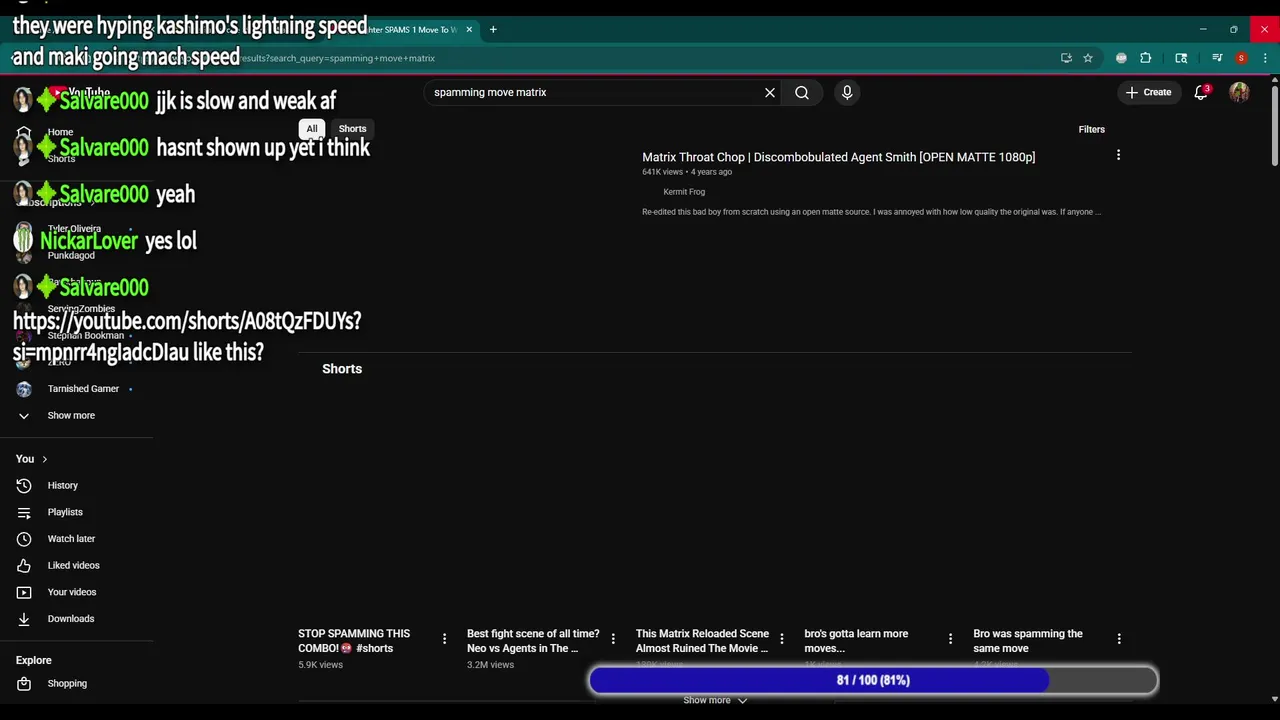Click the scrollbar down arrow
Image resolution: width=1280 pixels, height=720 pixels.
(x=1274, y=699)
